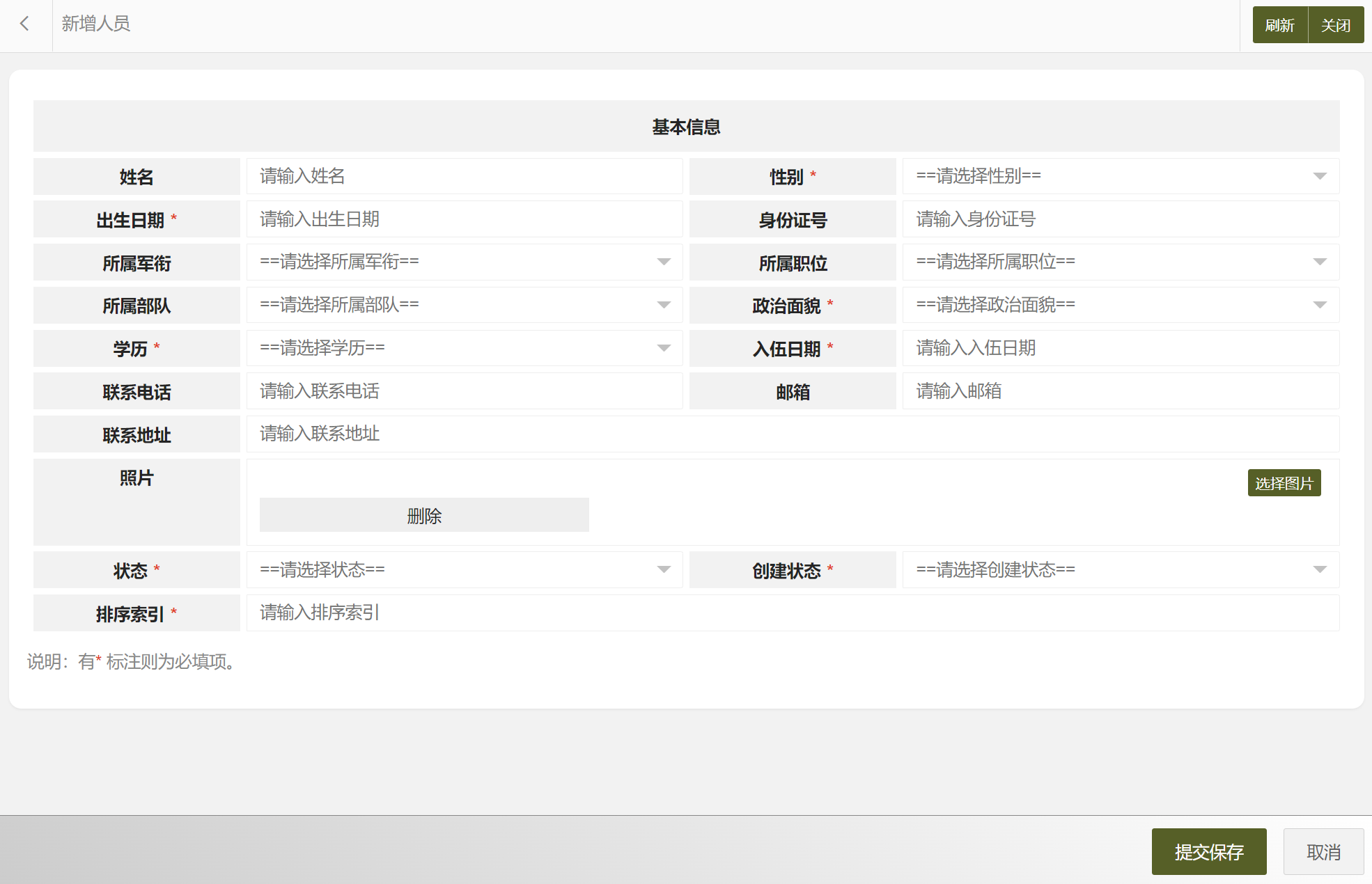Viewport: 1372px width, 884px height.
Task: Click the 删除 photo button
Action: tap(424, 515)
